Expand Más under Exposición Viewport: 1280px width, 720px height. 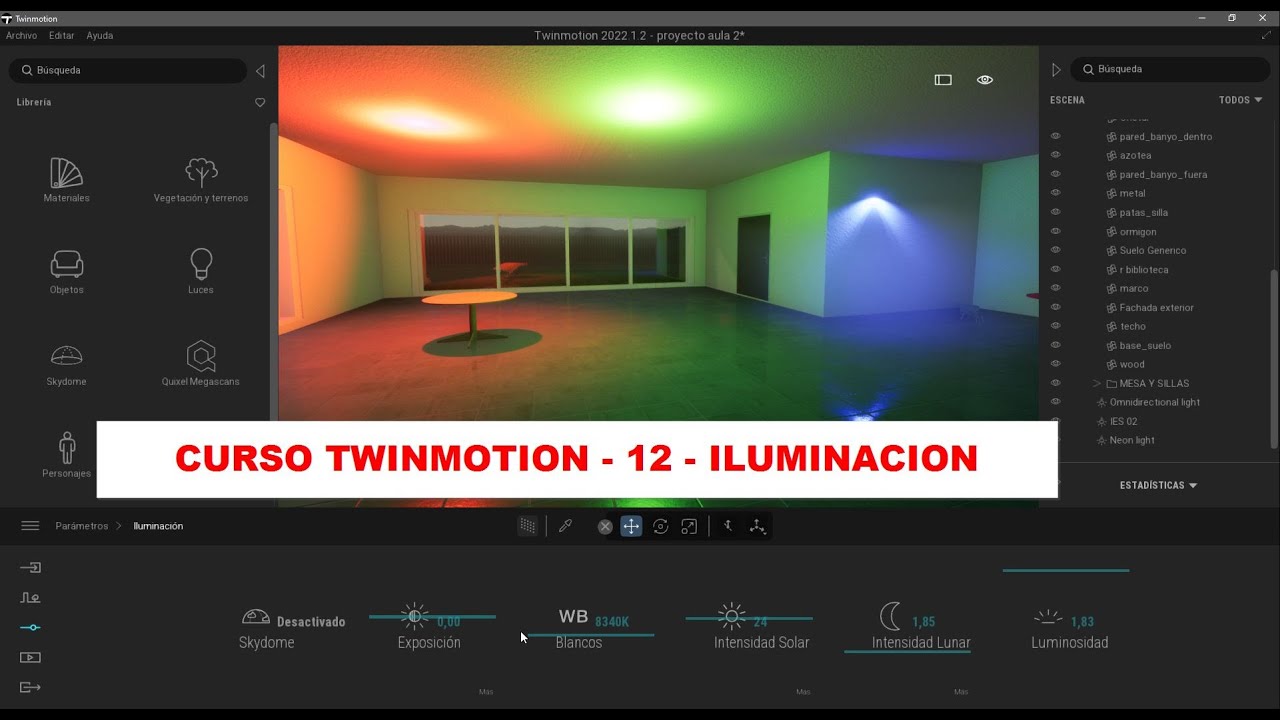click(486, 692)
